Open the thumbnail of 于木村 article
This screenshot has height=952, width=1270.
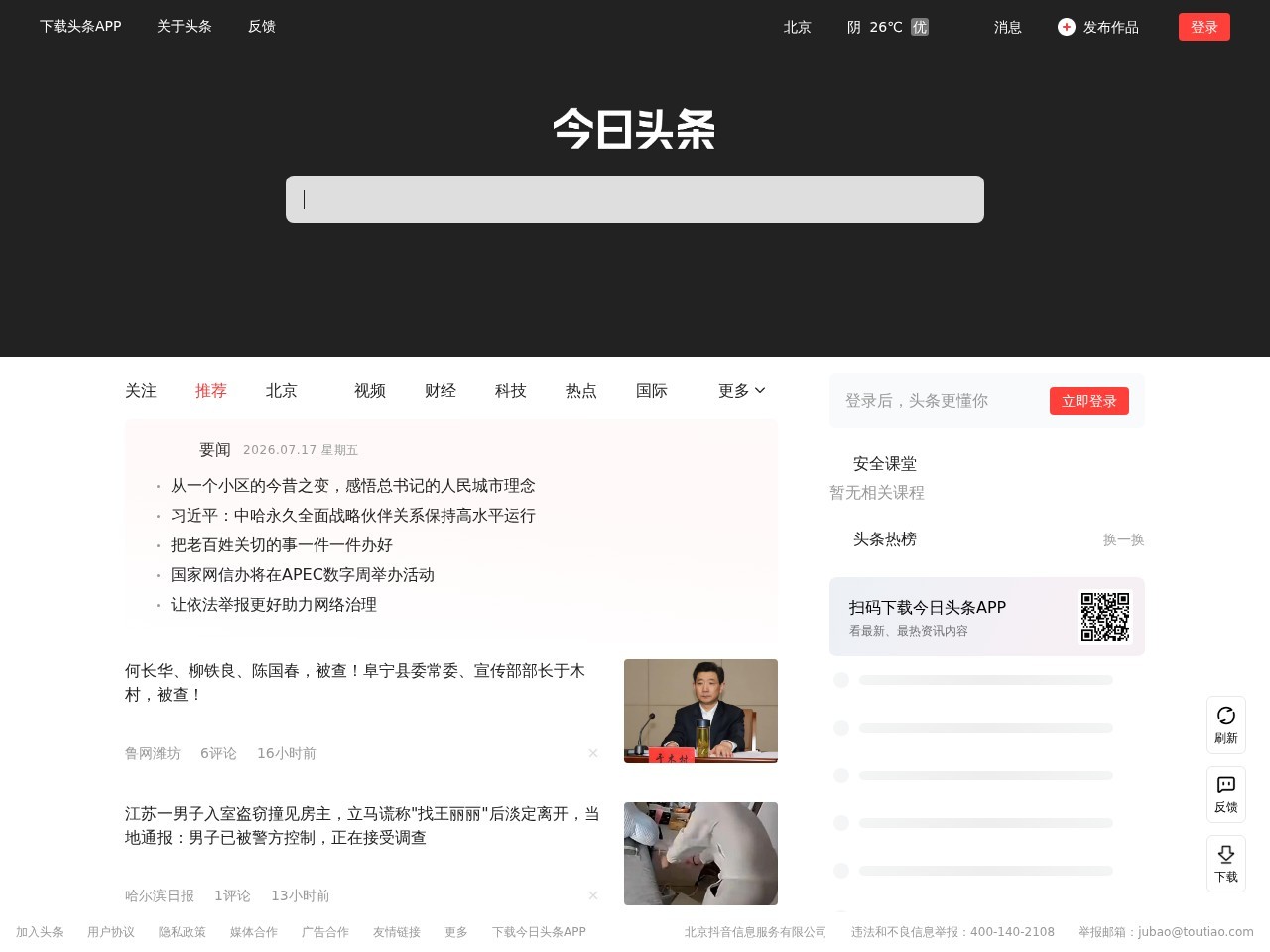(700, 711)
